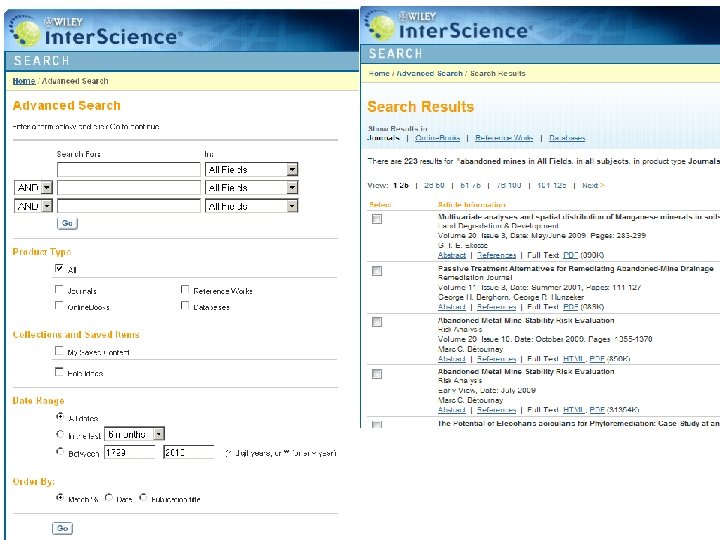Open HTML full text of October 2009 article
720x540 pixels.
point(574,359)
